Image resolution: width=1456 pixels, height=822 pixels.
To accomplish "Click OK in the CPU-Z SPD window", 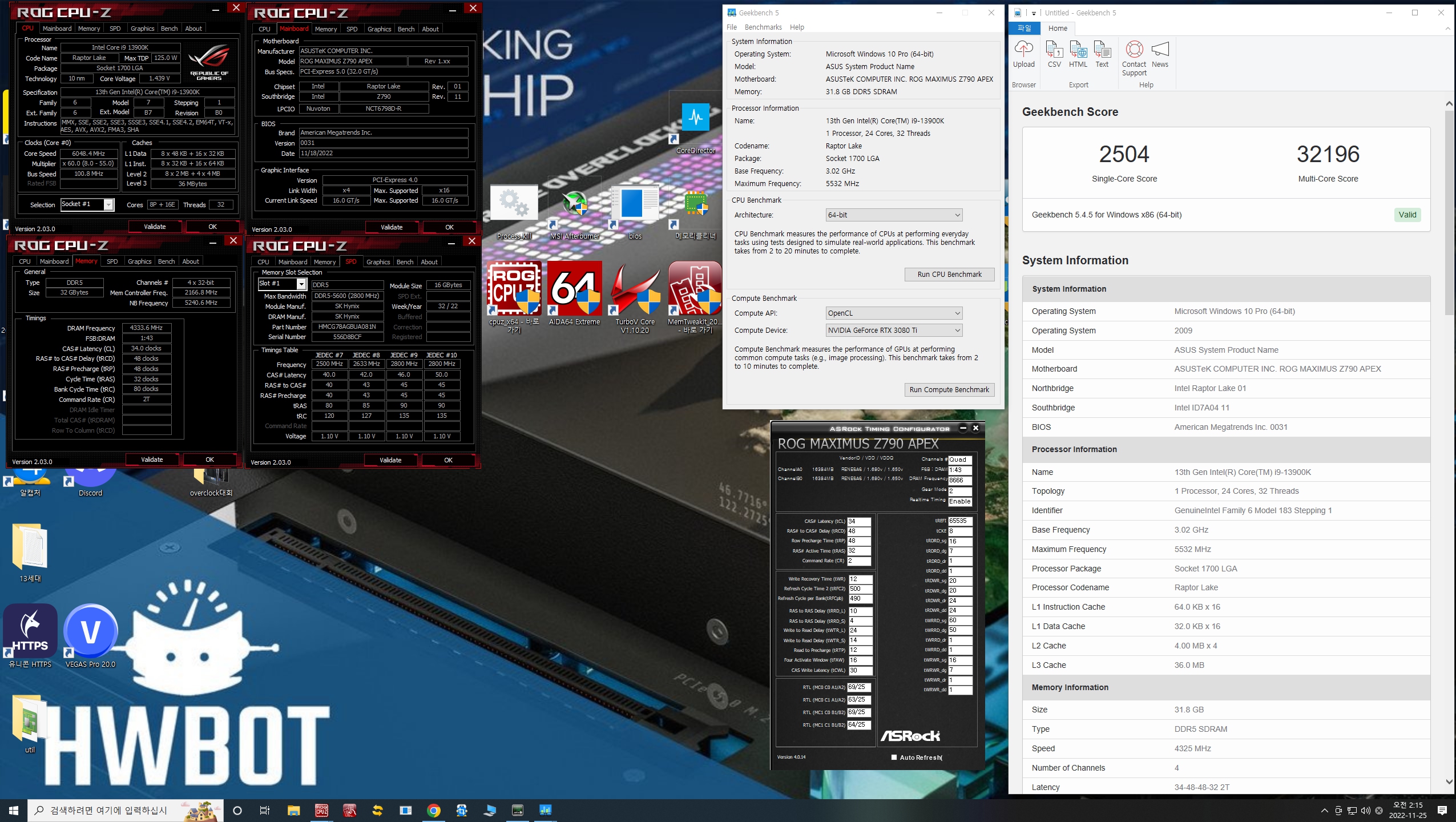I will coord(448,460).
